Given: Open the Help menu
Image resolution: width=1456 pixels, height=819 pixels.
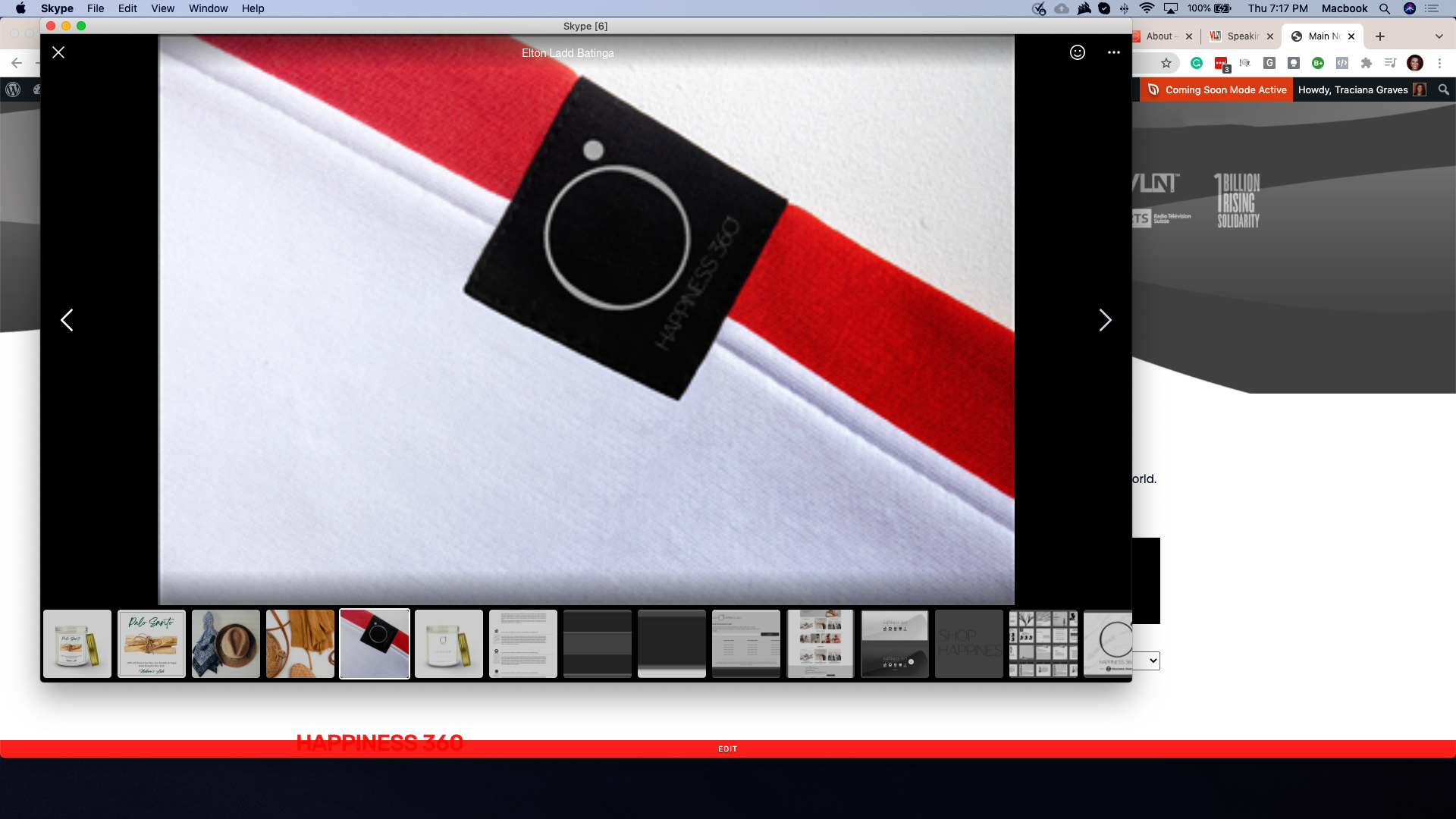Looking at the screenshot, I should (253, 8).
